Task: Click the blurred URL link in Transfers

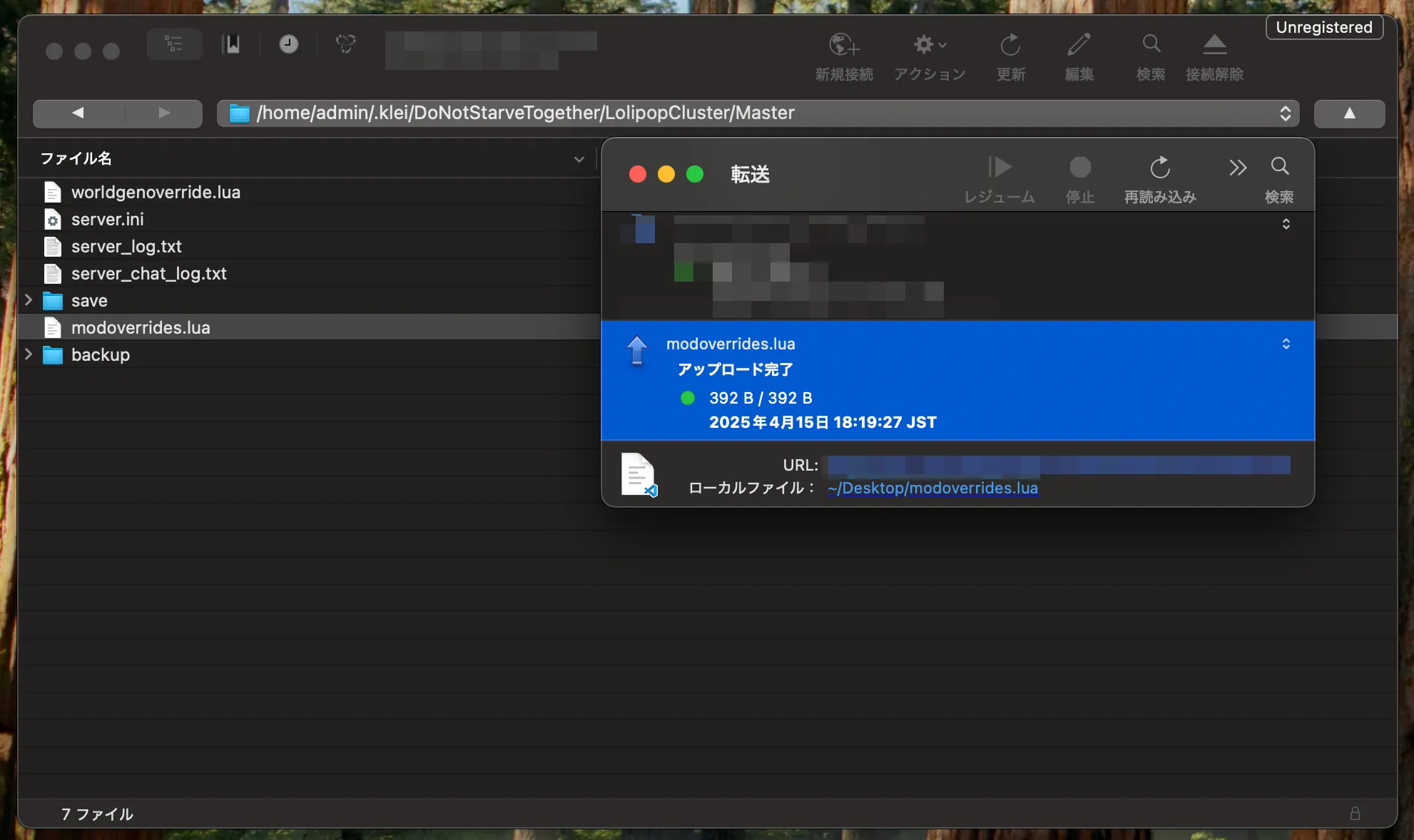Action: point(1059,465)
